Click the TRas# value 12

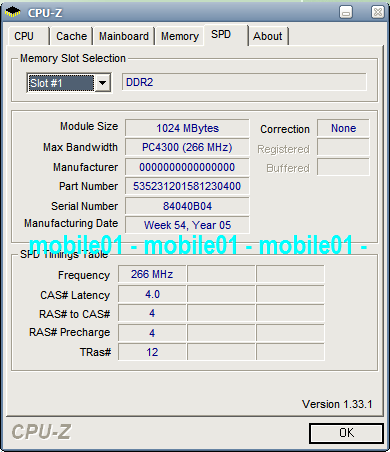pos(152,352)
